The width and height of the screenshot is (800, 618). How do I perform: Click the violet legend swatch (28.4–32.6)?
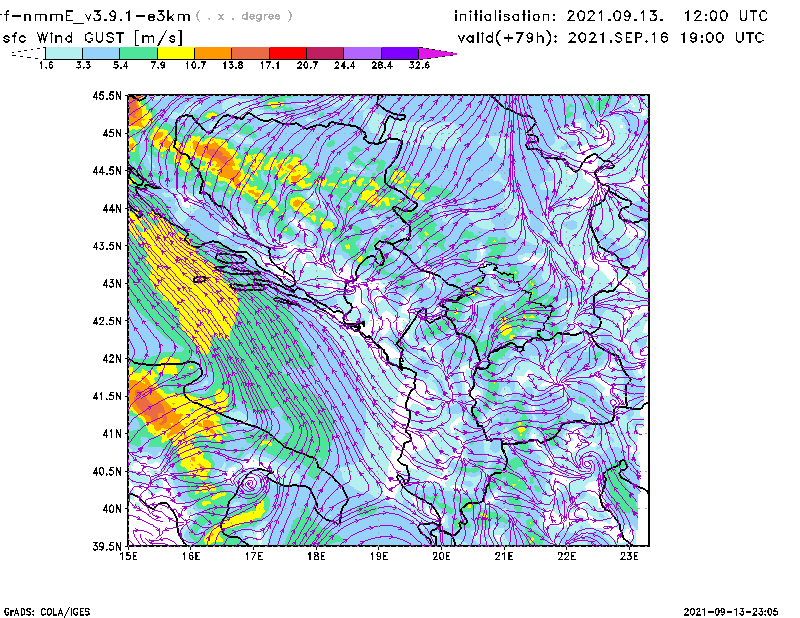point(399,53)
